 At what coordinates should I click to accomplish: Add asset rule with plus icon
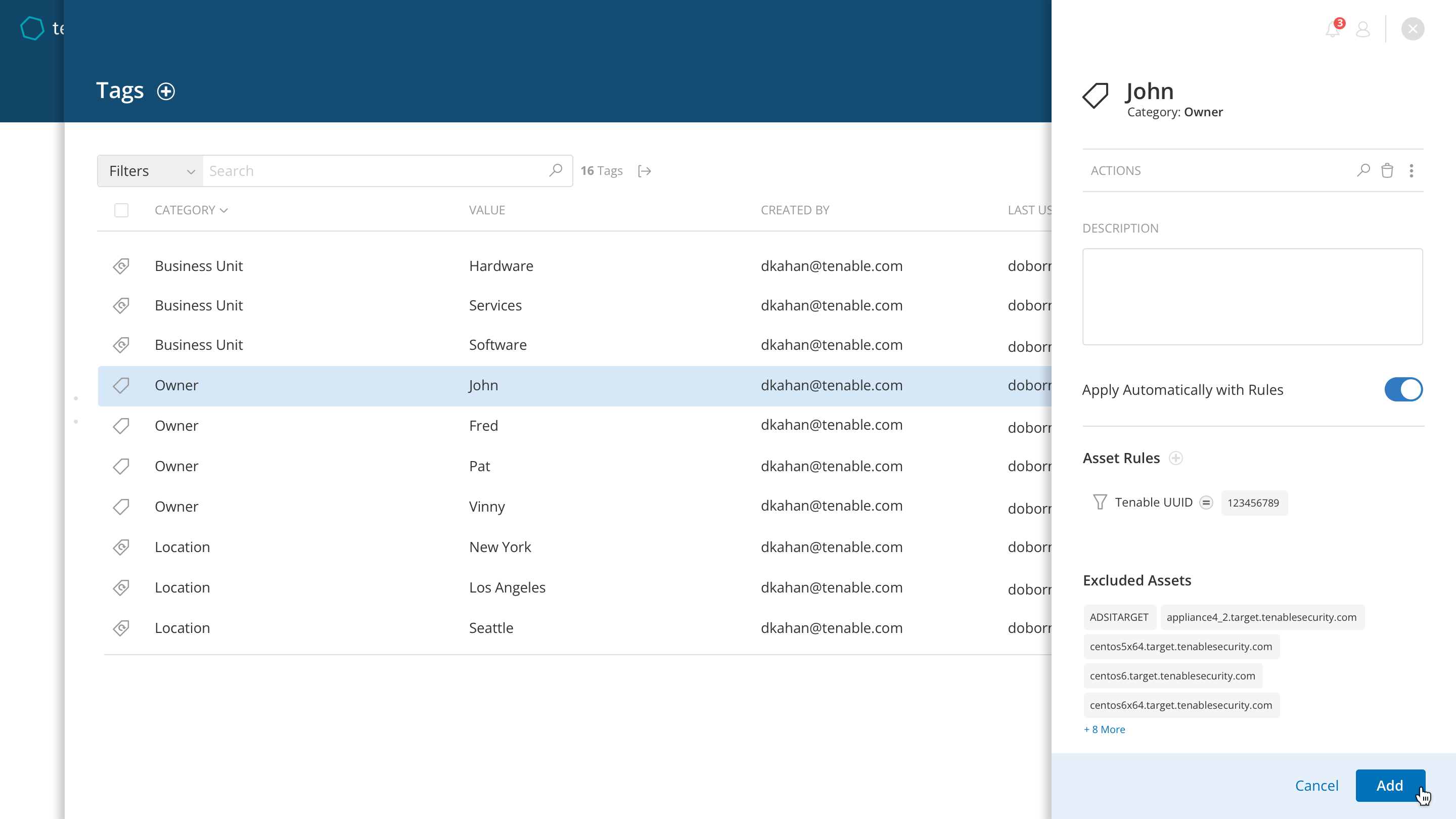click(1175, 458)
